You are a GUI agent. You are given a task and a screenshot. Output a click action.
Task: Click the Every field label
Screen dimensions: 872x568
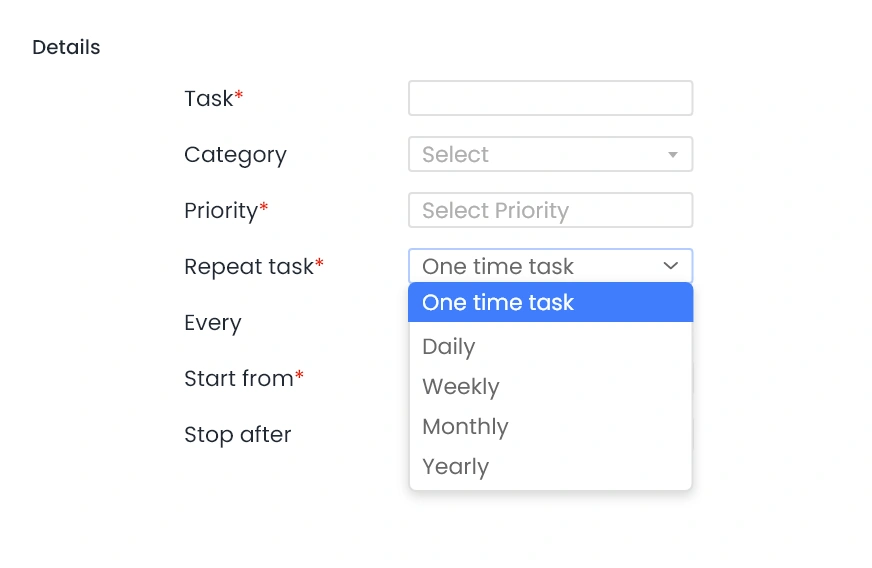(x=213, y=323)
